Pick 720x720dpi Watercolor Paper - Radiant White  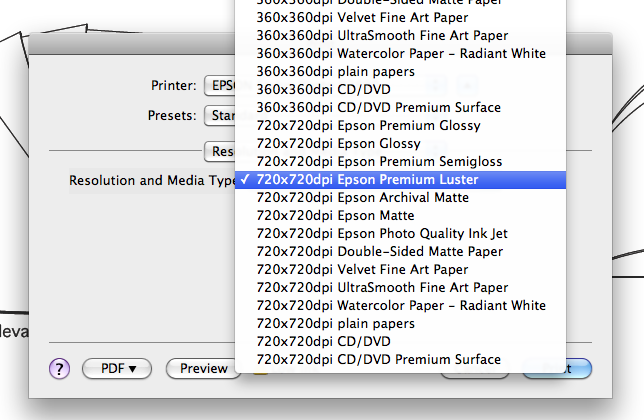pyautogui.click(x=400, y=306)
